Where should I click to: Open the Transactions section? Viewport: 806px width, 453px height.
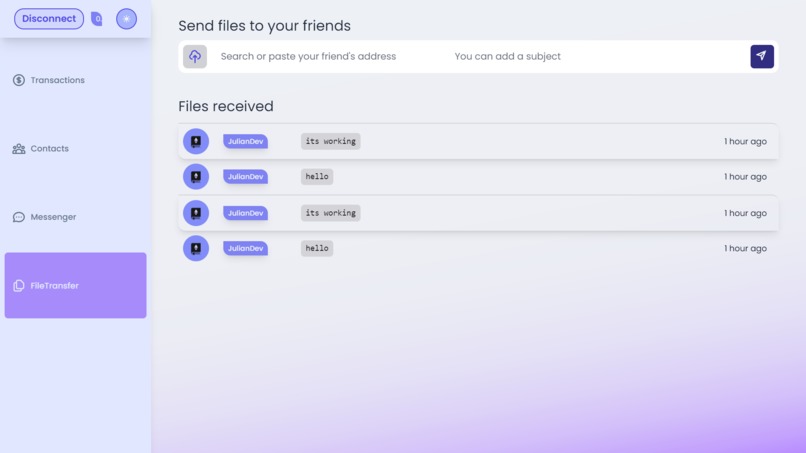click(76, 80)
